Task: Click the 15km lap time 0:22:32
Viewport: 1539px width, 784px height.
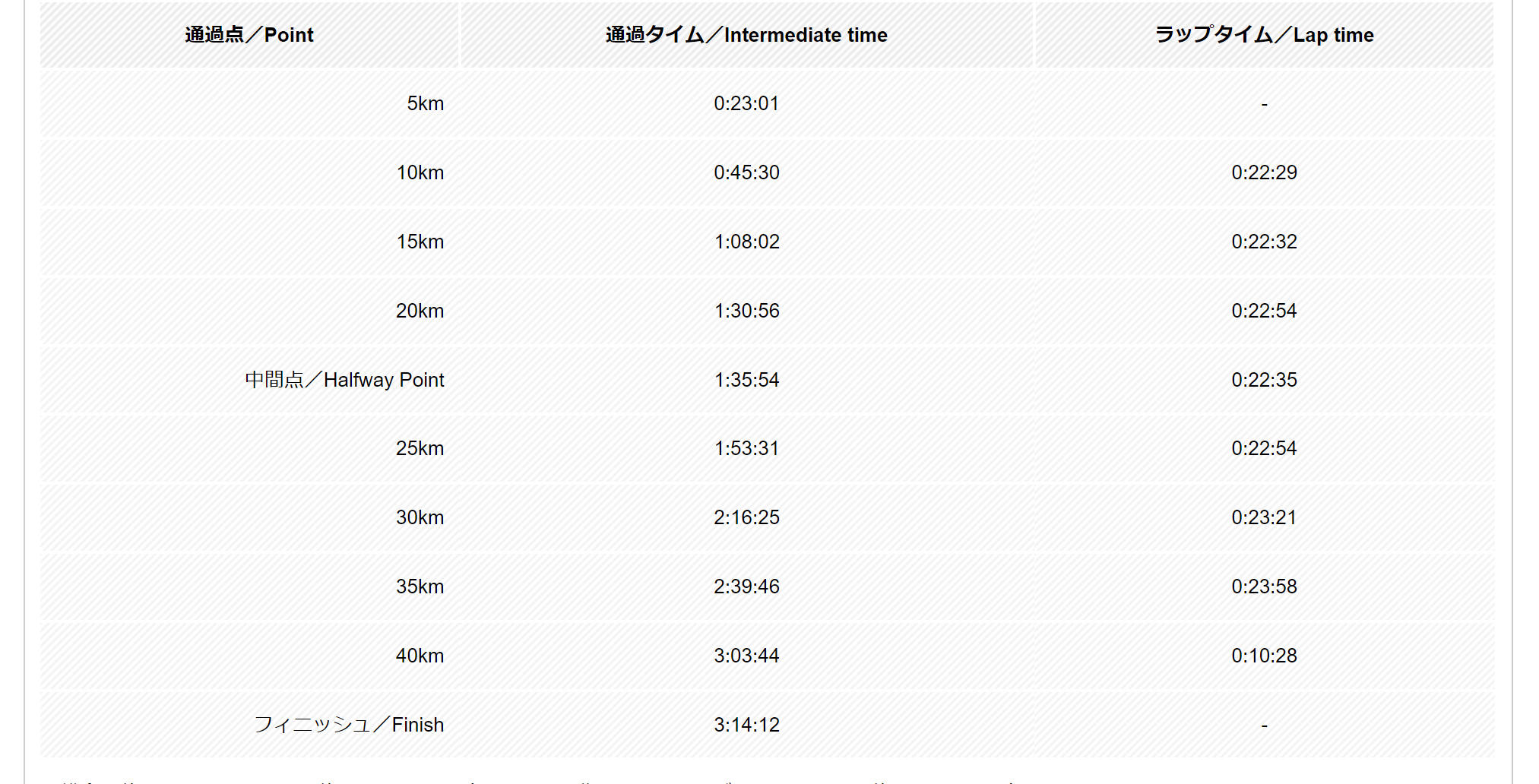Action: tap(1264, 242)
